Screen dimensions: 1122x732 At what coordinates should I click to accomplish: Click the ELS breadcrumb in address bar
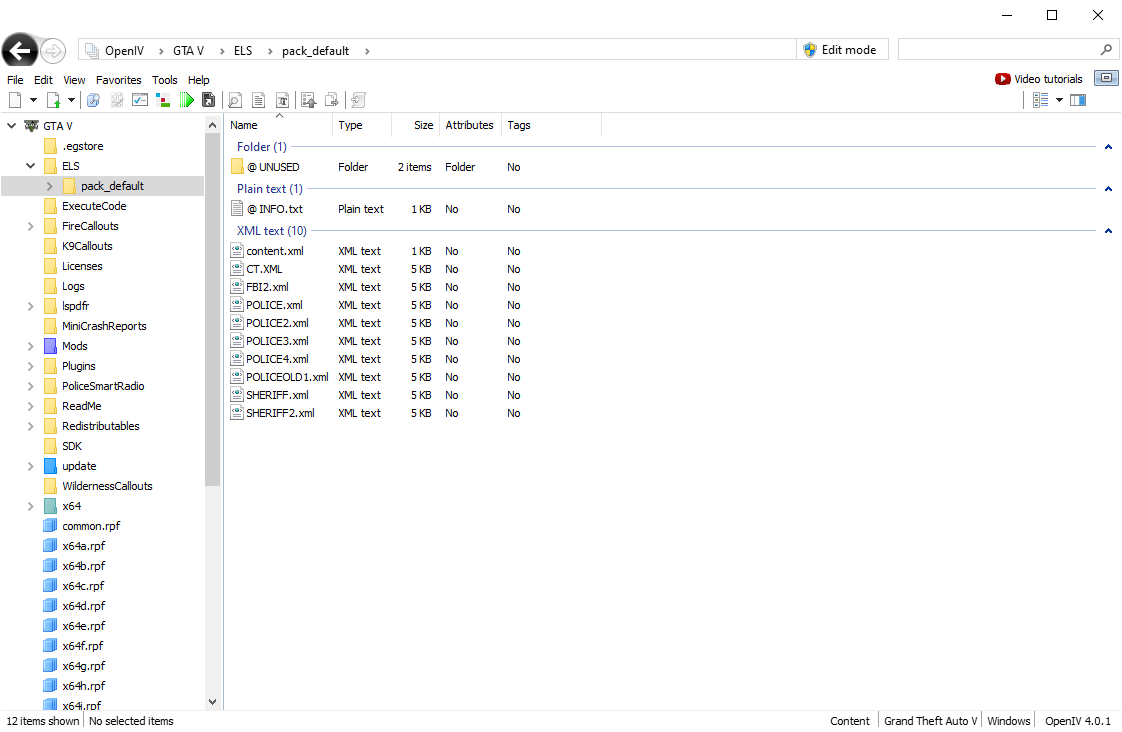click(x=243, y=51)
